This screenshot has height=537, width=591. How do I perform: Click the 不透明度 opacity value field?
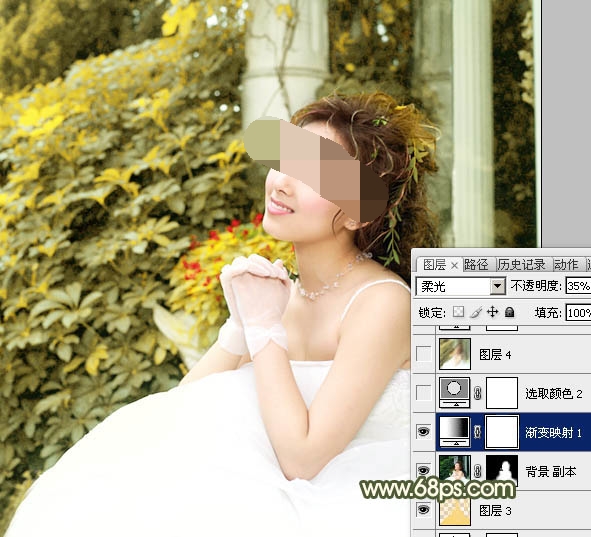578,286
